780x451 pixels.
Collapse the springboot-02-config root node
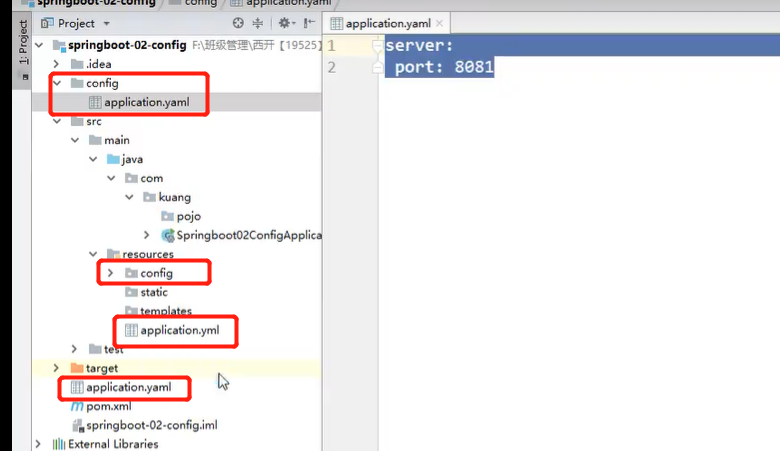click(x=39, y=45)
